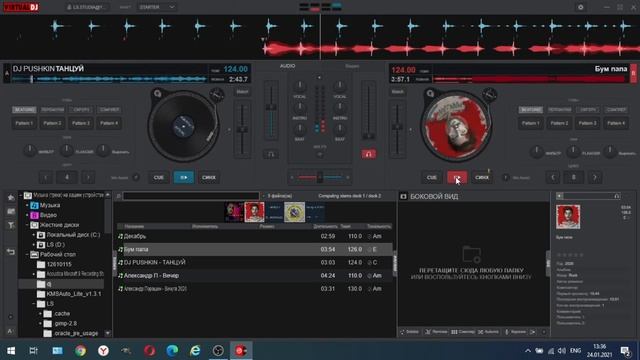
Task: Select first pads tab on left deck
Action: click(x=24, y=110)
